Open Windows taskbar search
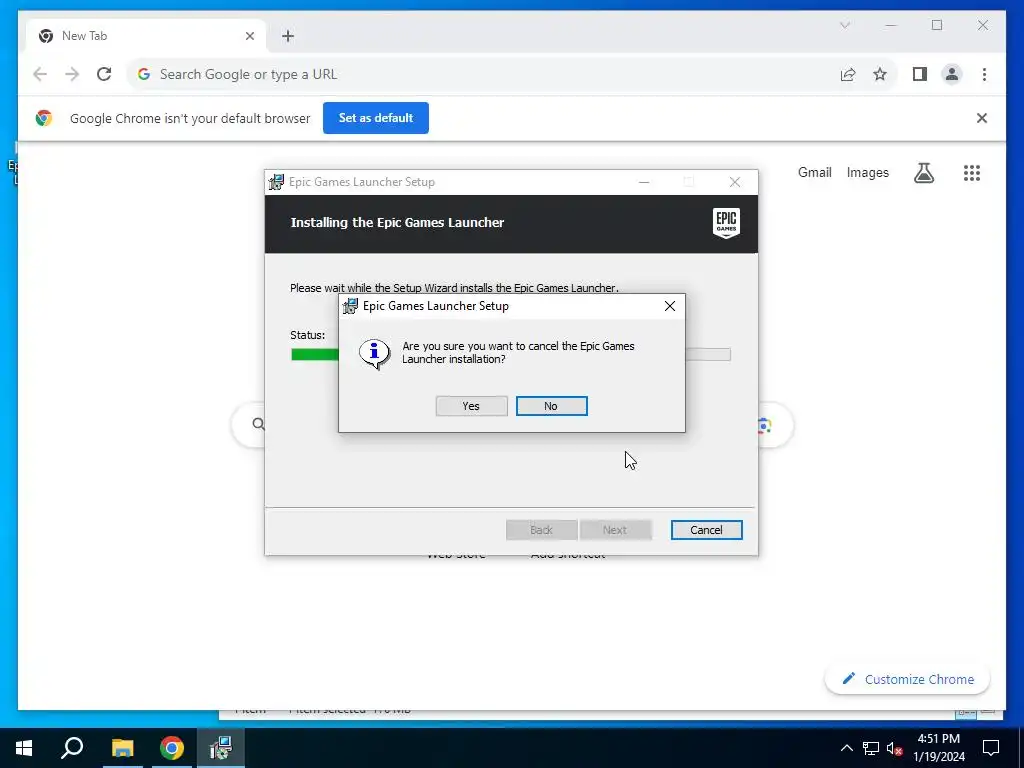The image size is (1024, 768). [72, 748]
